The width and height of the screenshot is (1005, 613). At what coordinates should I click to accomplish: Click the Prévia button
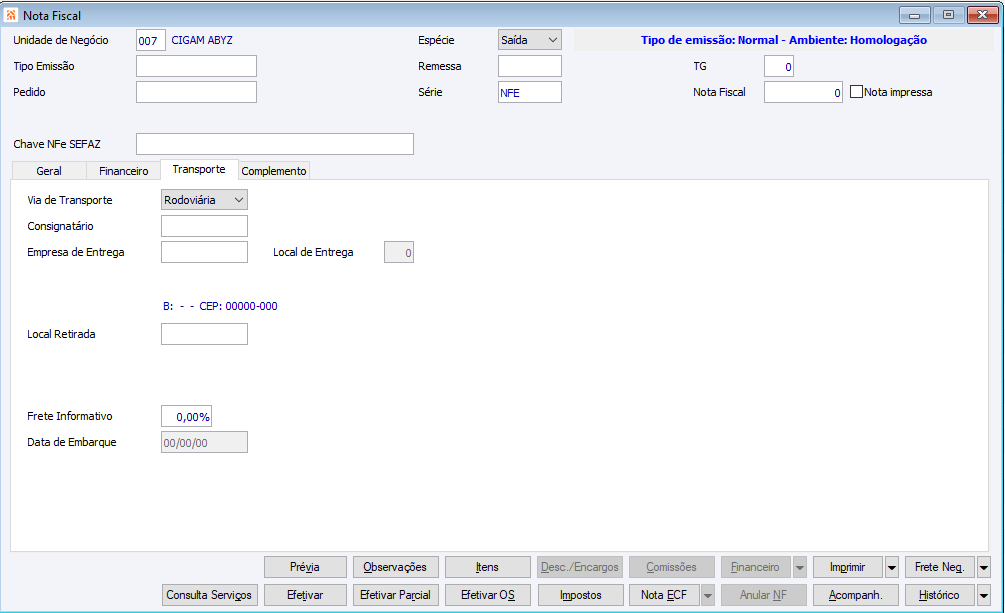(x=305, y=567)
